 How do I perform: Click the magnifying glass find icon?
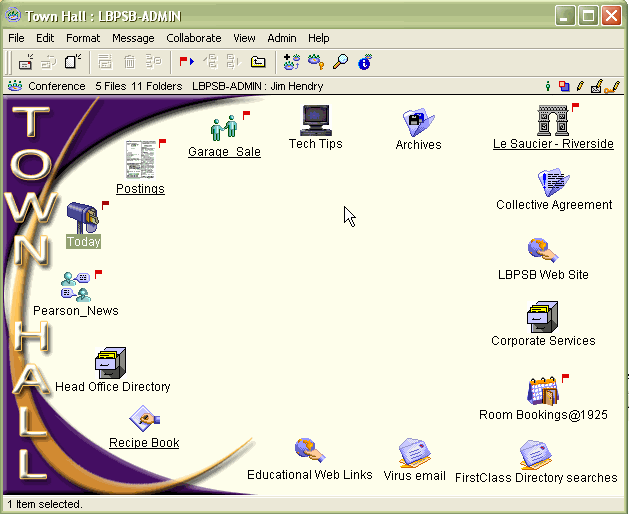point(341,62)
